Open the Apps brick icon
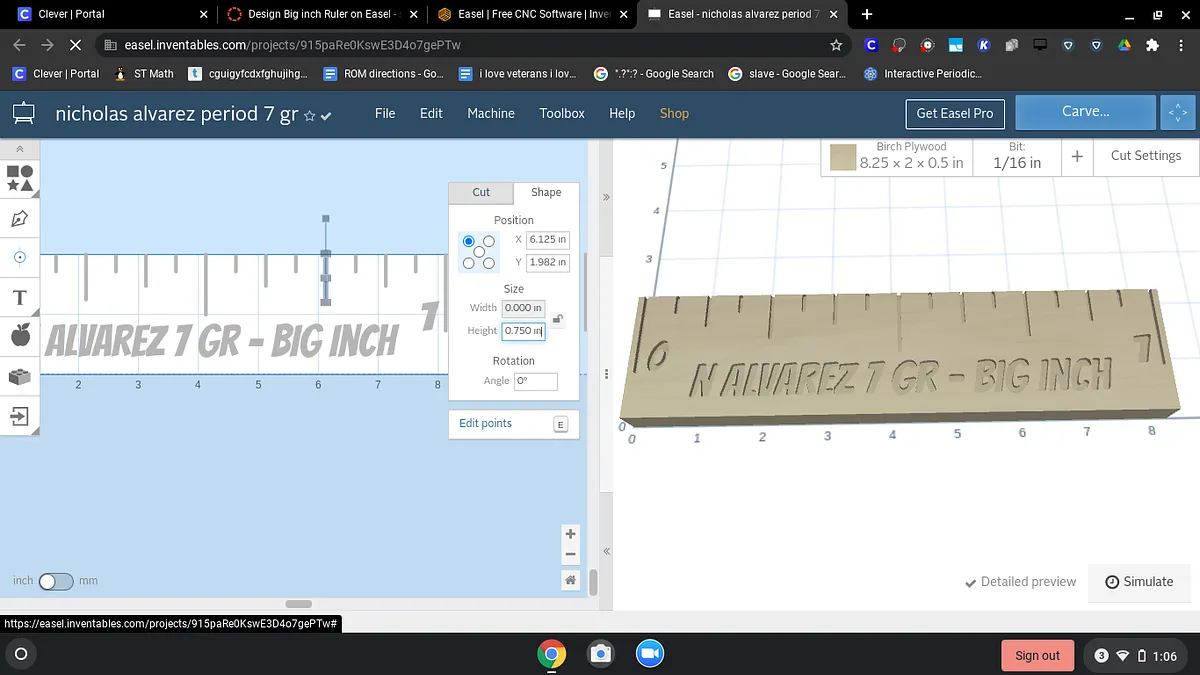1200x675 pixels. pyautogui.click(x=20, y=376)
